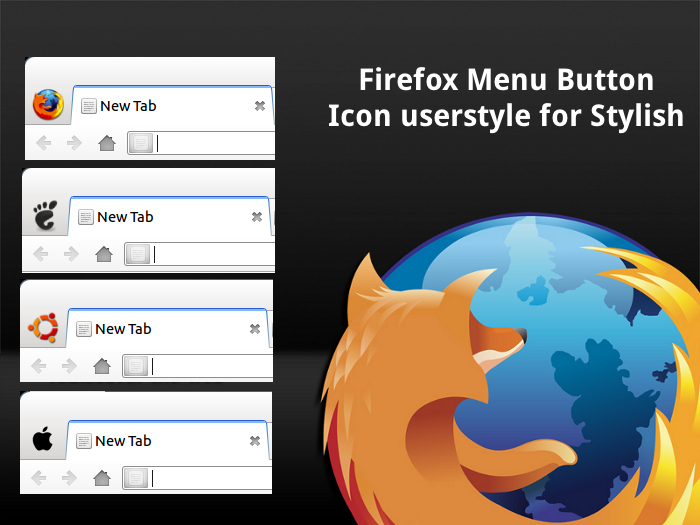Select New Tab in the GNOME-logo preview
This screenshot has height=525, width=700.
coord(170,217)
